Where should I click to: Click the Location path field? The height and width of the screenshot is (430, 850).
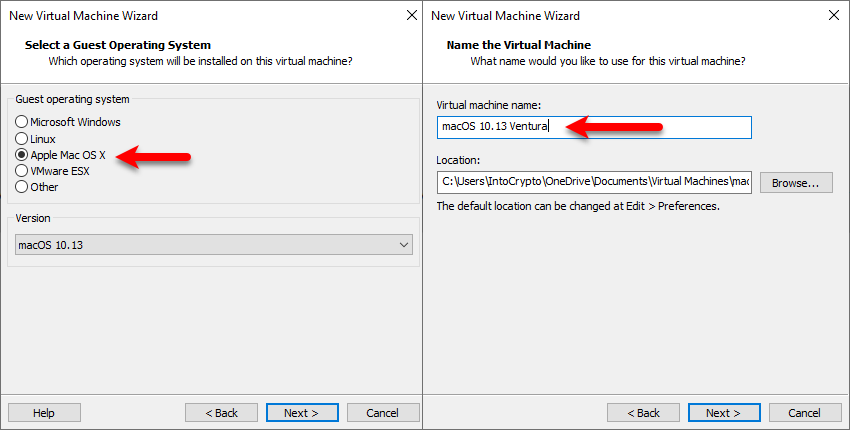594,182
